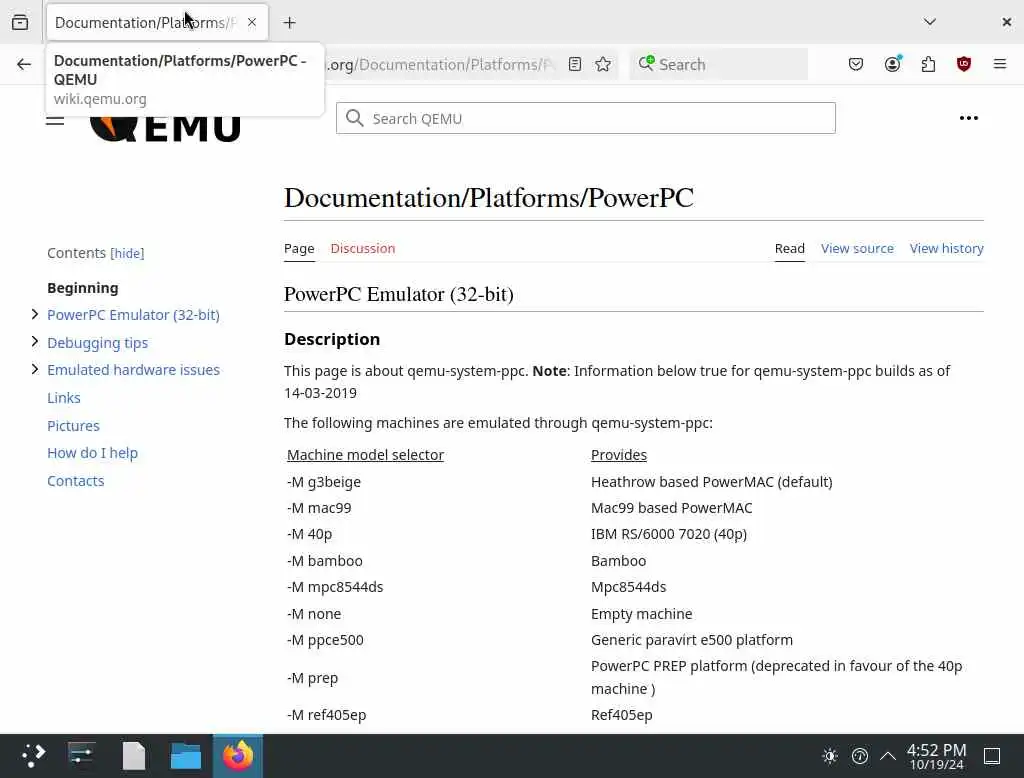Click the '-M g3beige' table cell
1024x778 pixels.
324,482
